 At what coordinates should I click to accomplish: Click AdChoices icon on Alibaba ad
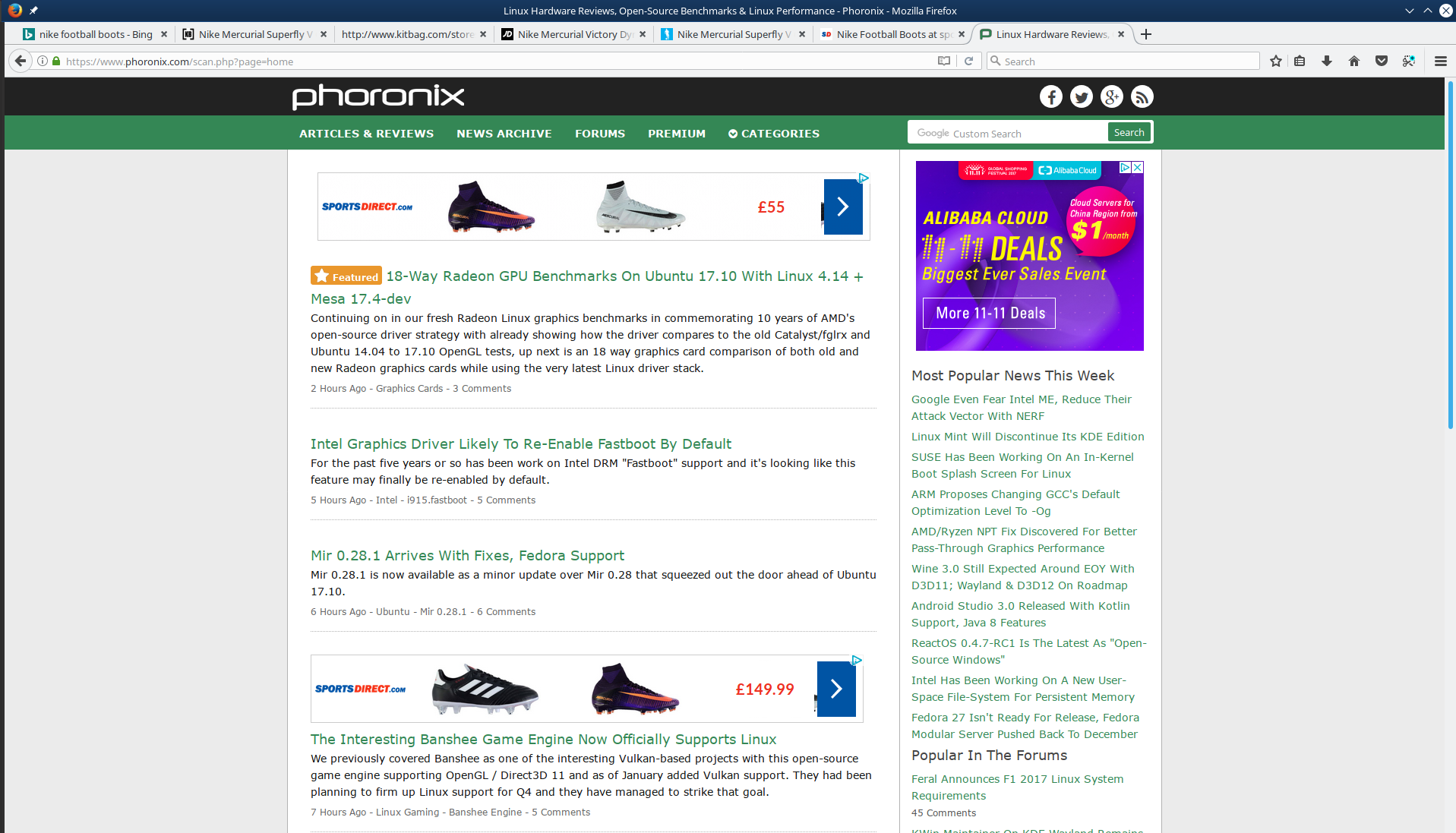tap(1126, 167)
